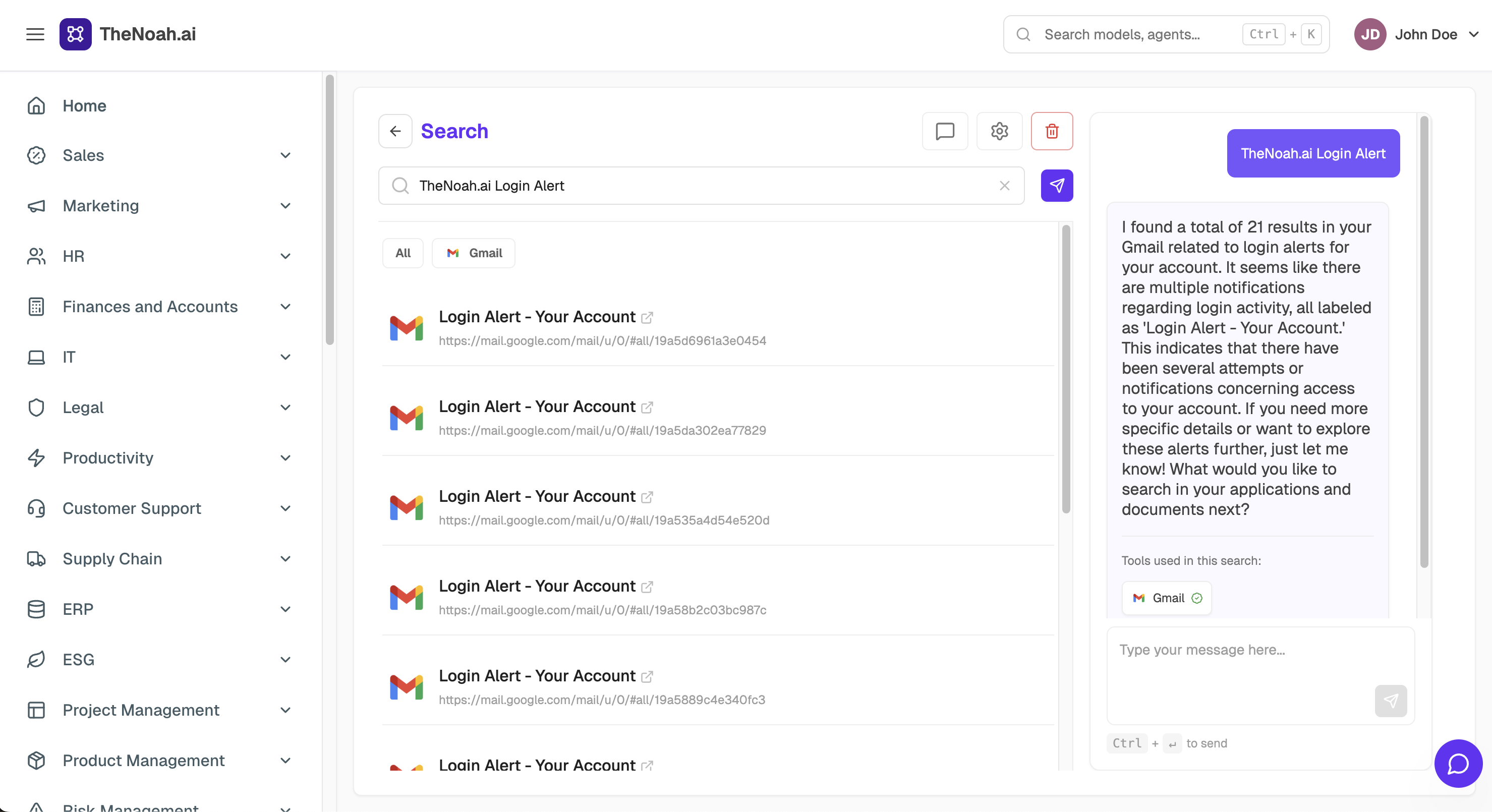Click the Product Management box icon

(36, 760)
